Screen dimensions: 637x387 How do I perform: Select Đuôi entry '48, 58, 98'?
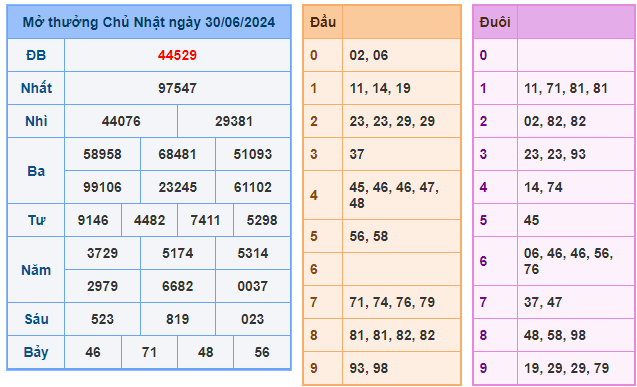tap(555, 335)
